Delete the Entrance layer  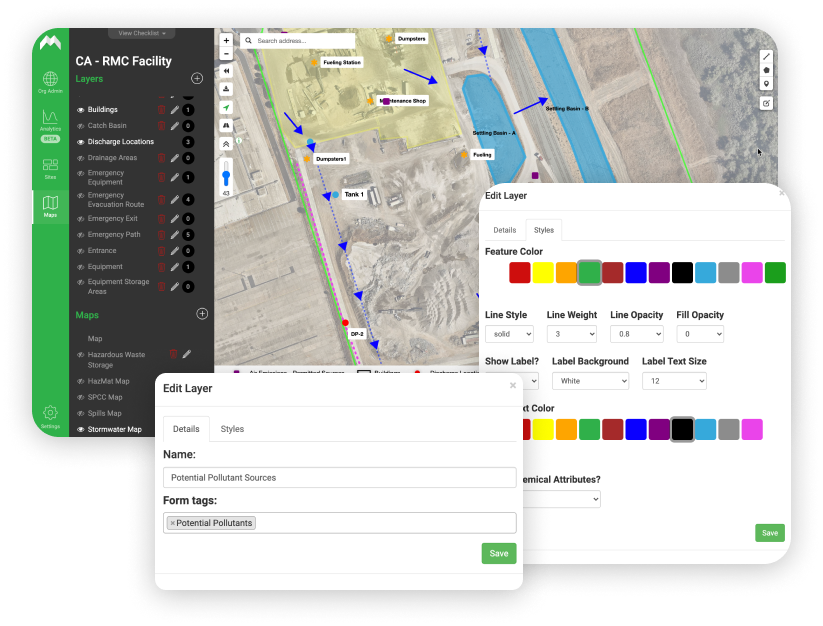[x=162, y=251]
